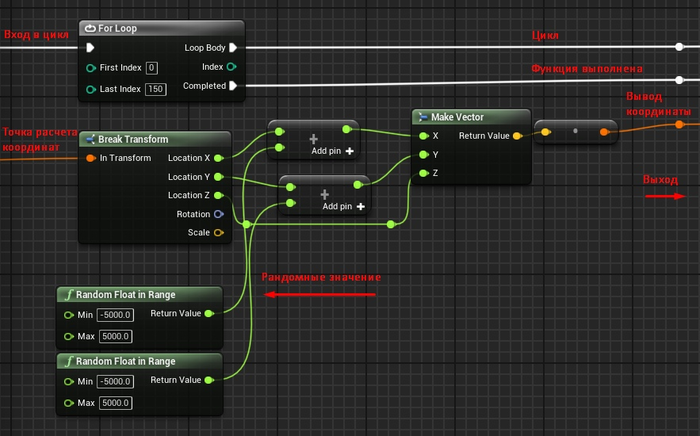Image resolution: width=700 pixels, height=436 pixels.
Task: Click the Last Index value field showing 150
Action: coord(155,89)
